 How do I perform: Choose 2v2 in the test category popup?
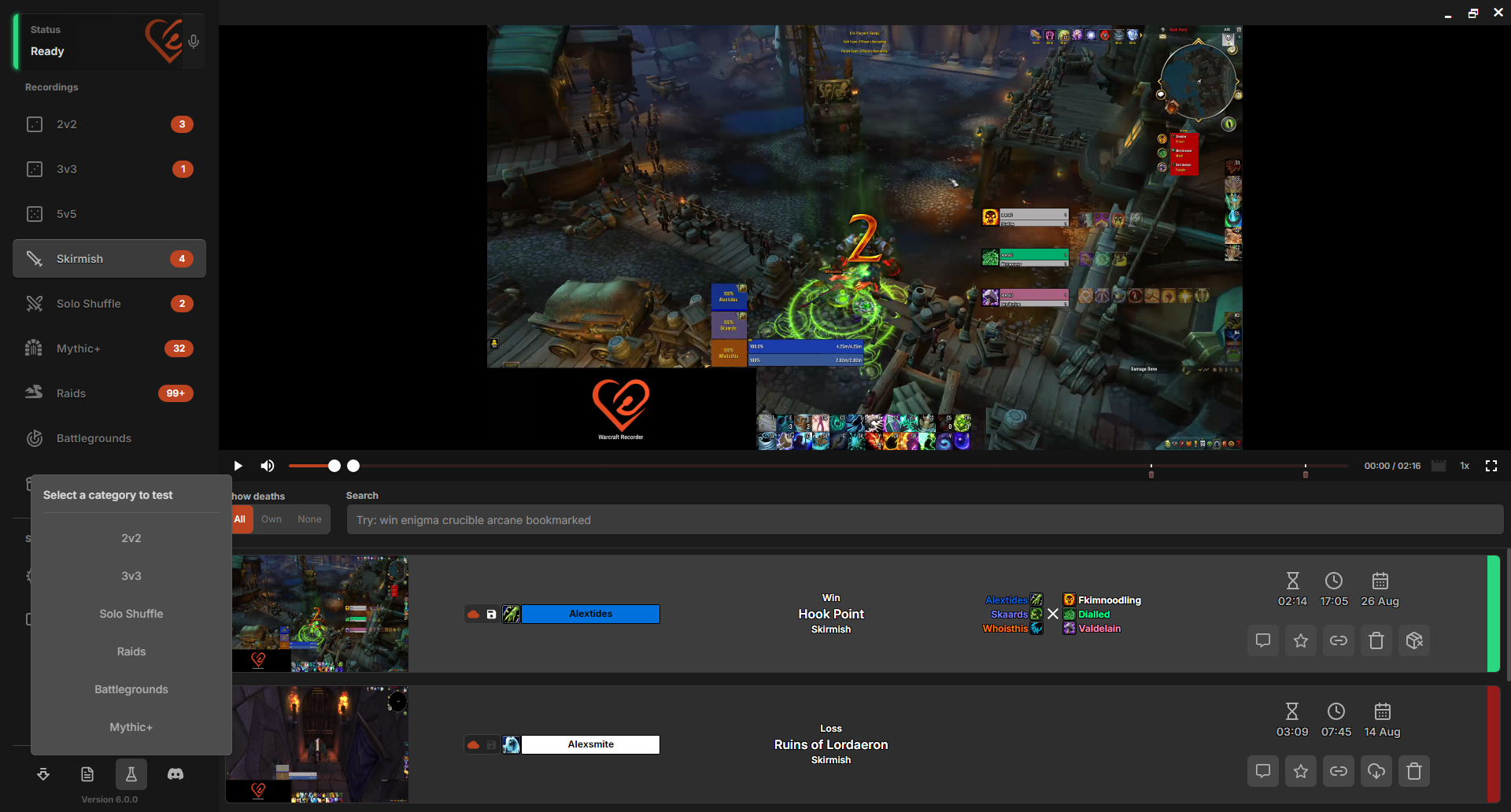(131, 538)
